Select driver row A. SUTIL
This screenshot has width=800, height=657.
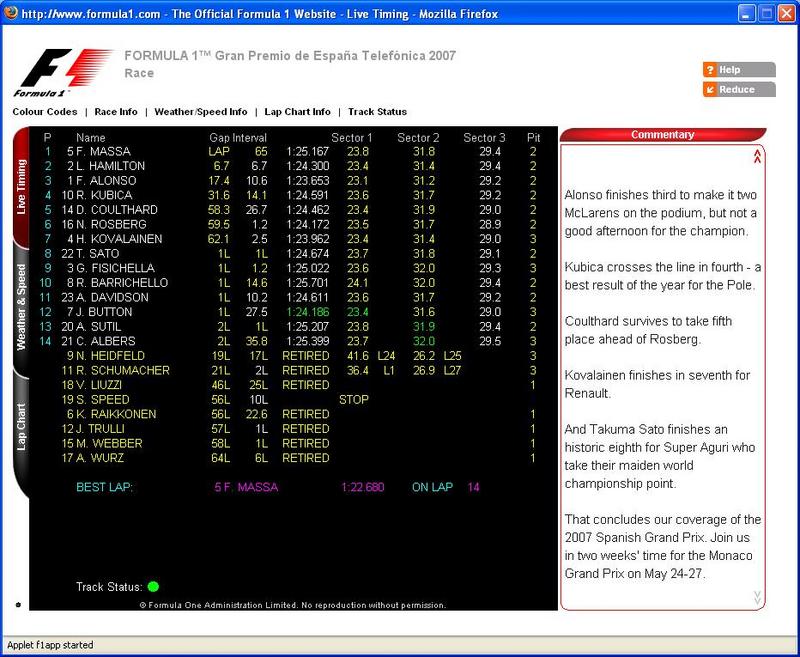(291, 326)
